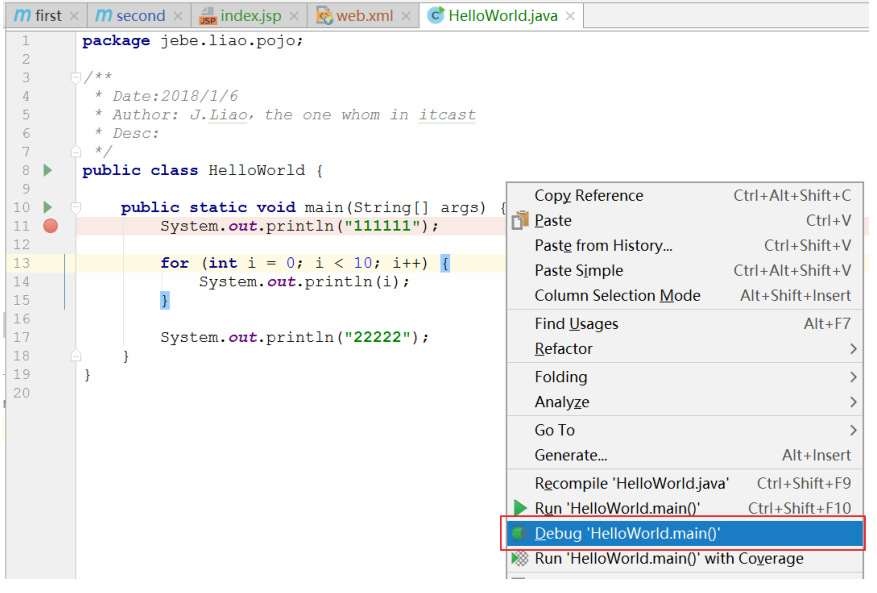Close the HelloWorld.java tab
Viewport: 877px width, 593px height.
point(570,16)
